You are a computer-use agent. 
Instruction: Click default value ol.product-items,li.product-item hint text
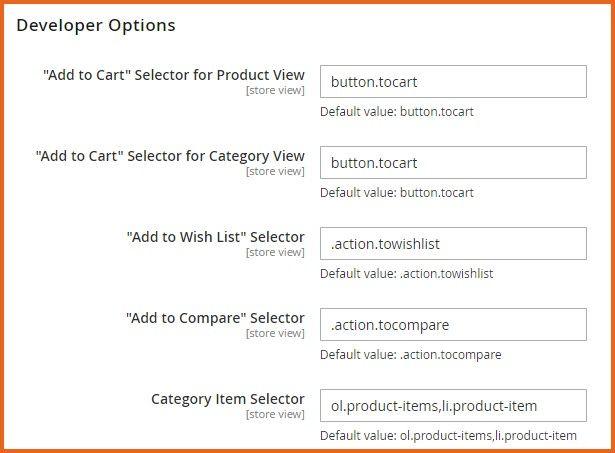[x=448, y=436]
